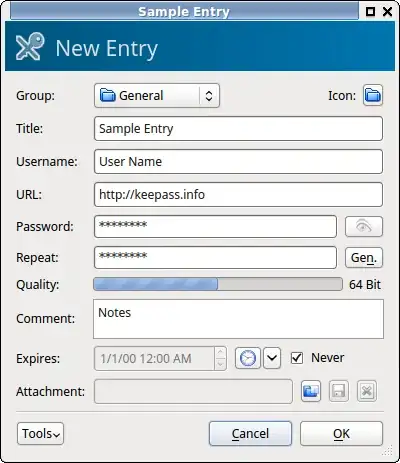Open expiry presets dropdown arrow beside clock
This screenshot has height=463, width=400.
point(272,358)
